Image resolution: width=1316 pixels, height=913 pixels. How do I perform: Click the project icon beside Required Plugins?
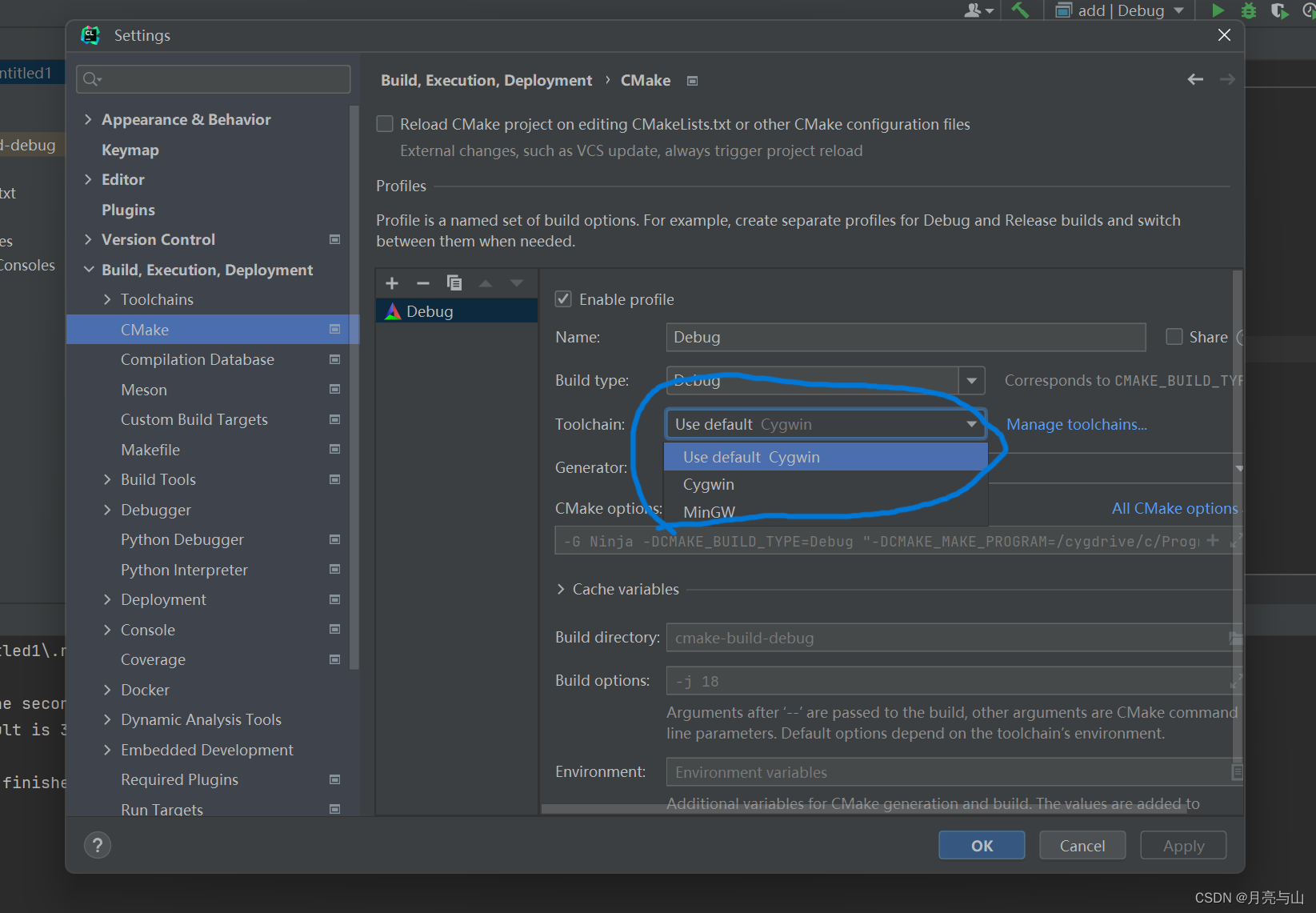click(x=335, y=779)
